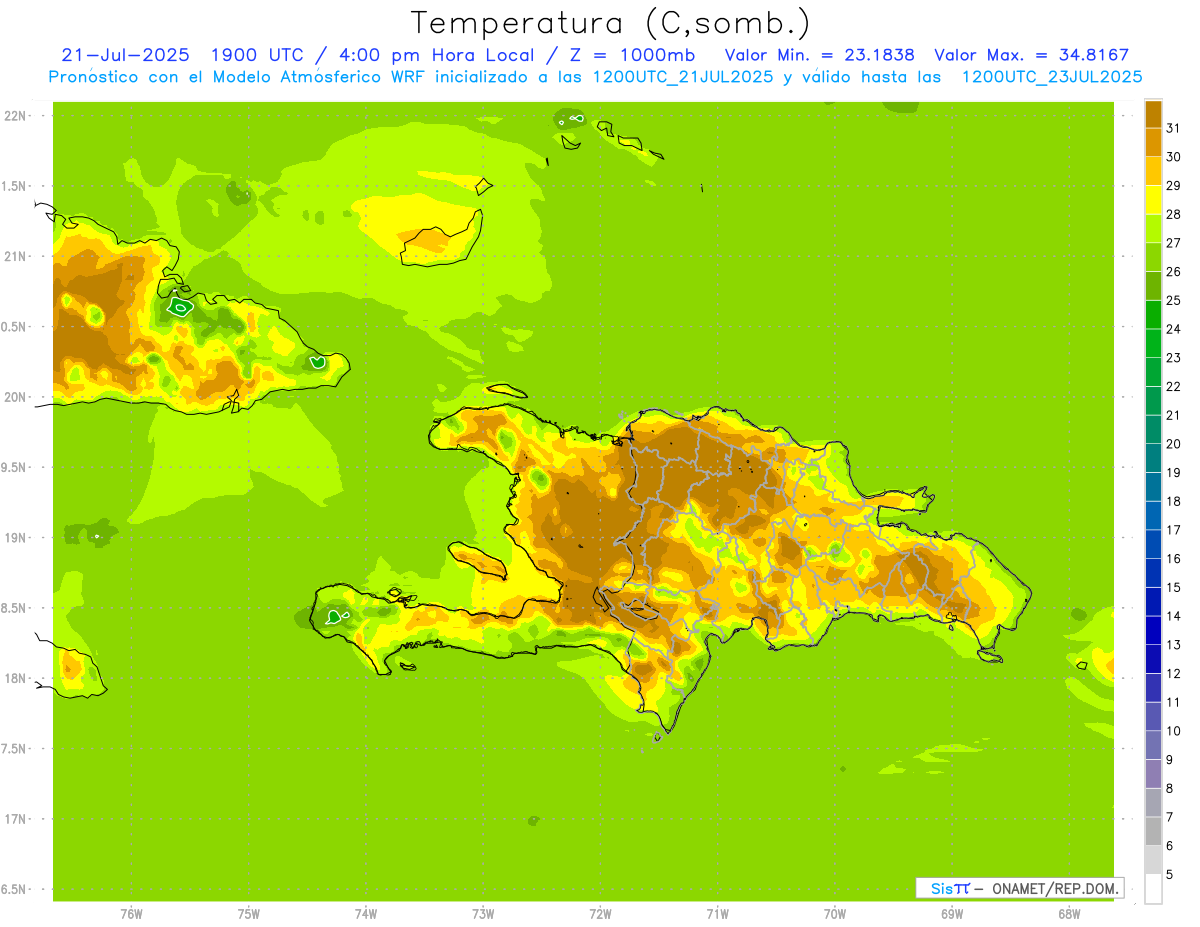
Task: Click the "21N" latitude label
Action: tap(16, 256)
